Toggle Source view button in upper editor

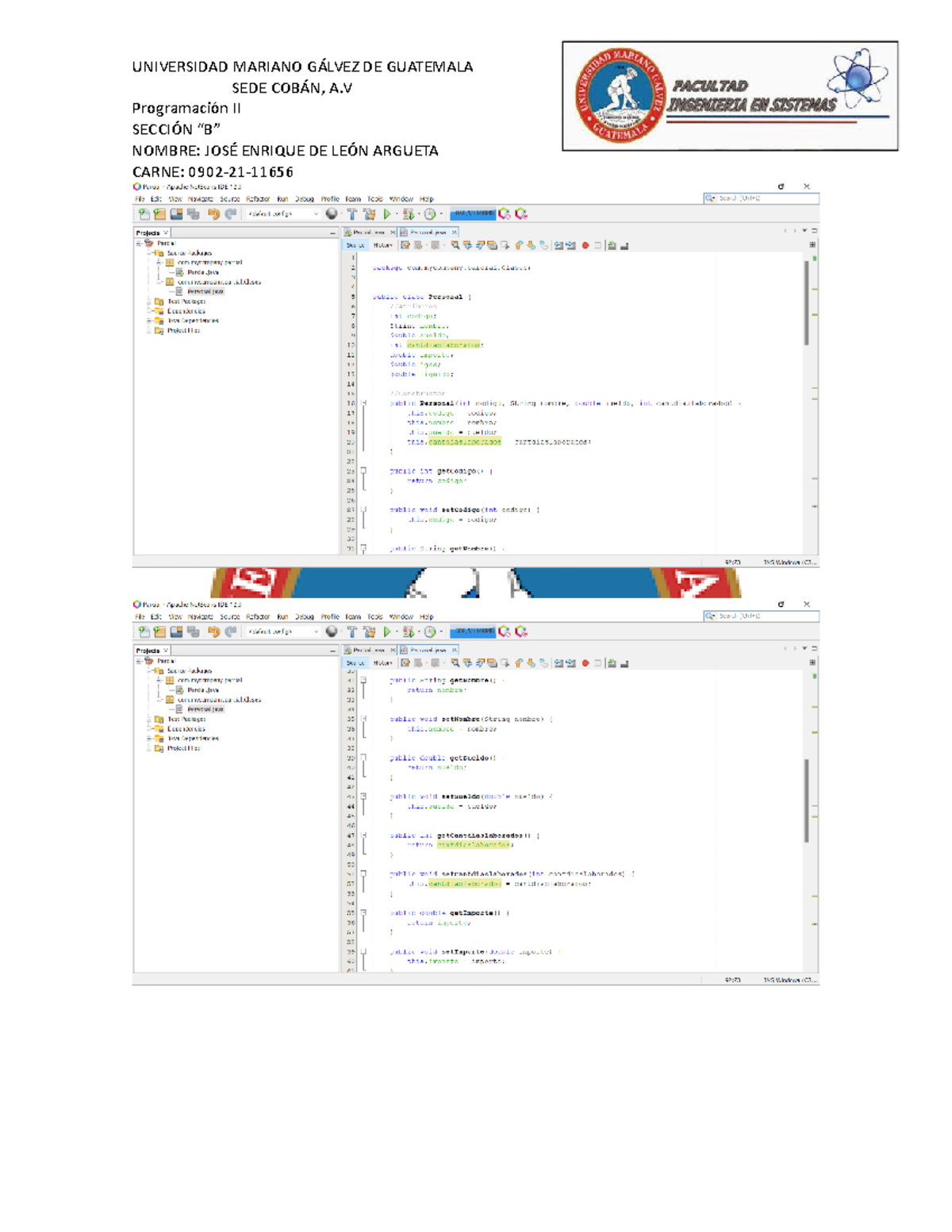[x=355, y=246]
